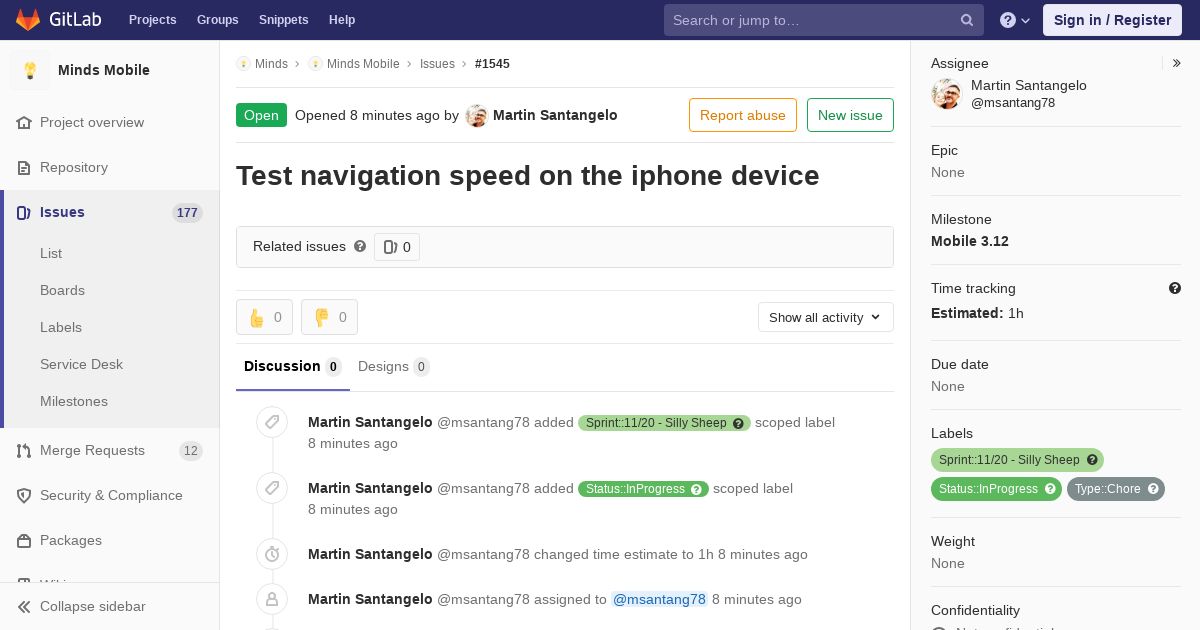Open Milestones in sidebar
Image resolution: width=1200 pixels, height=630 pixels.
[x=74, y=401]
